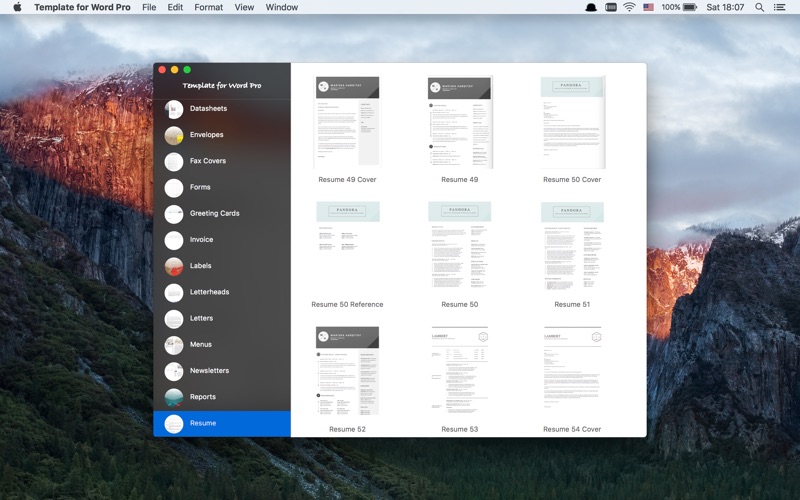Viewport: 800px width, 500px height.
Task: Open the File menu
Action: [149, 7]
